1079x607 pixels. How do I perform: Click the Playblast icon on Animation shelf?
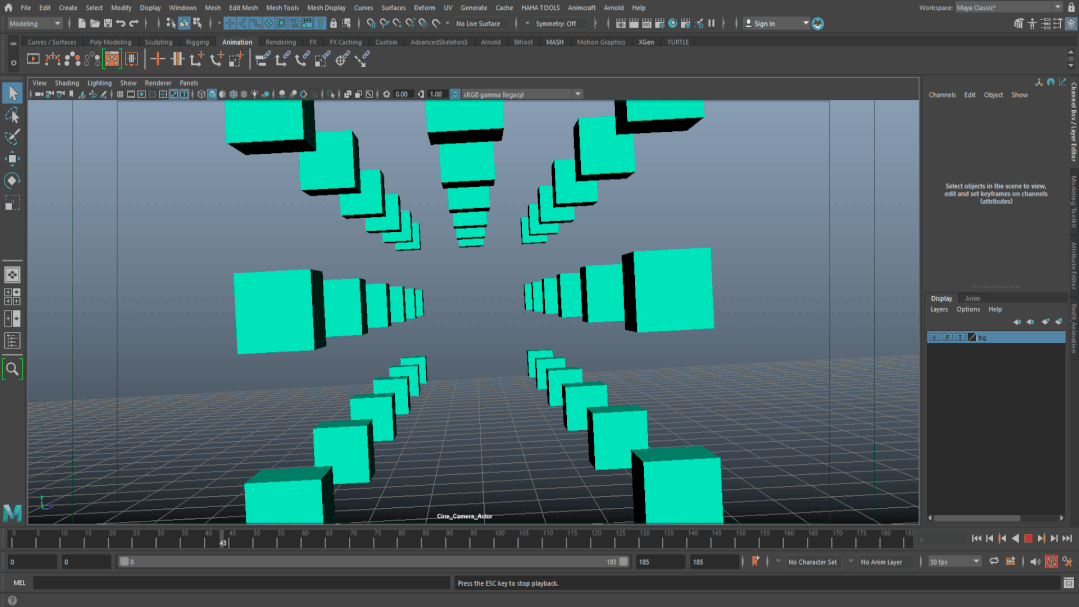coord(33,60)
